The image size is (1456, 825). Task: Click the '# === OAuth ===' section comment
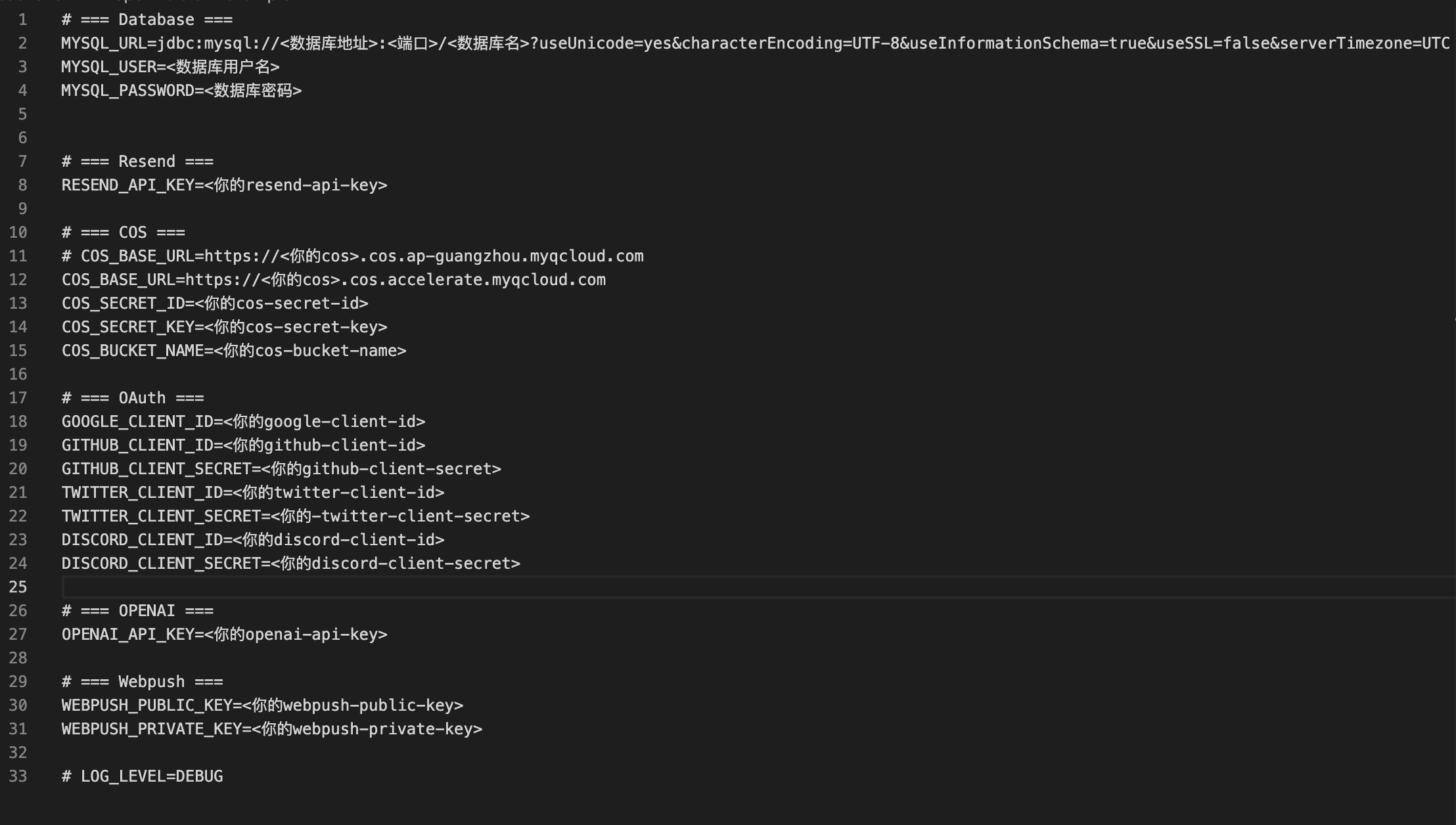pos(133,398)
